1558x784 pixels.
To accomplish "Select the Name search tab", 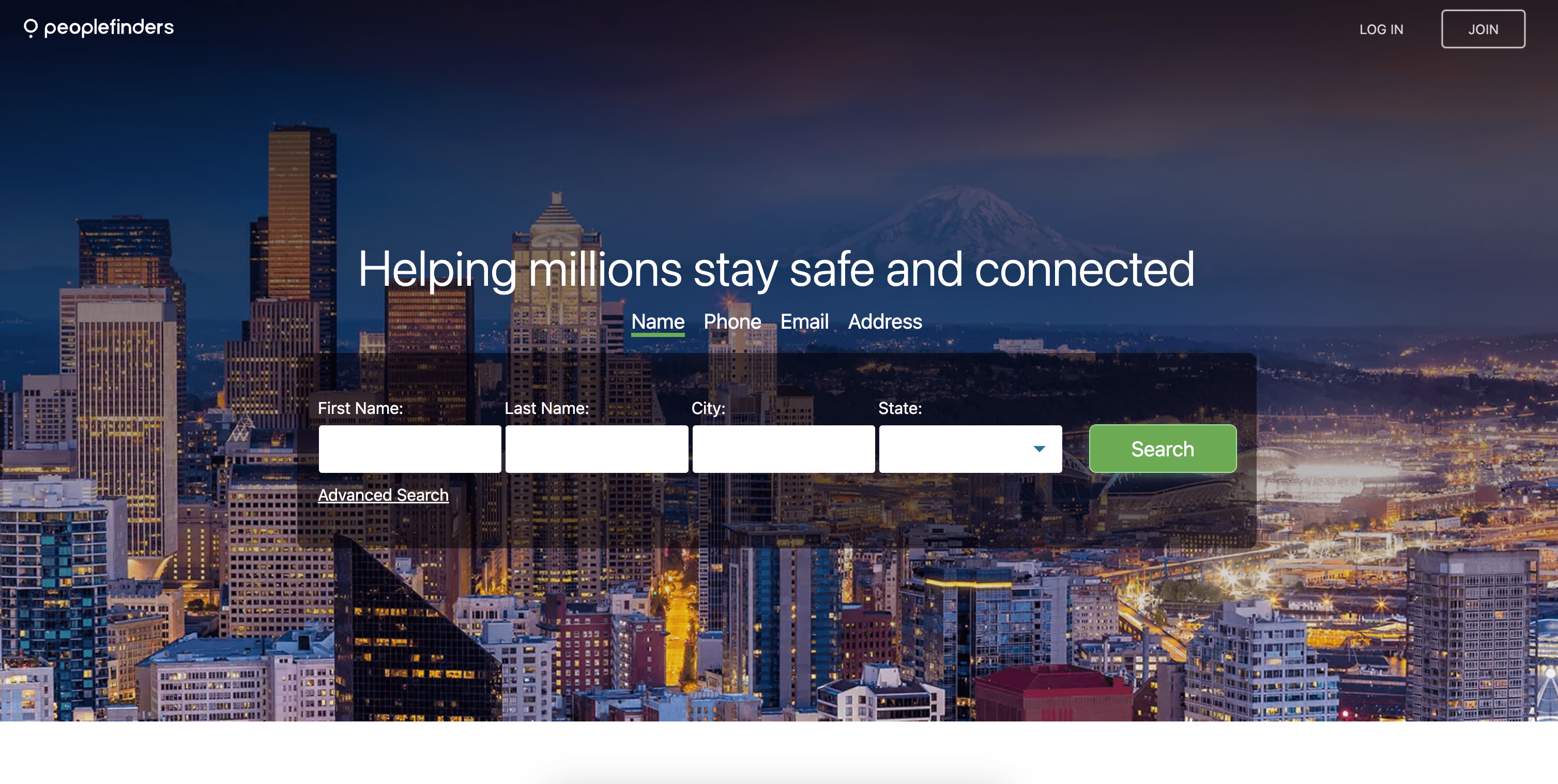I will coord(658,321).
